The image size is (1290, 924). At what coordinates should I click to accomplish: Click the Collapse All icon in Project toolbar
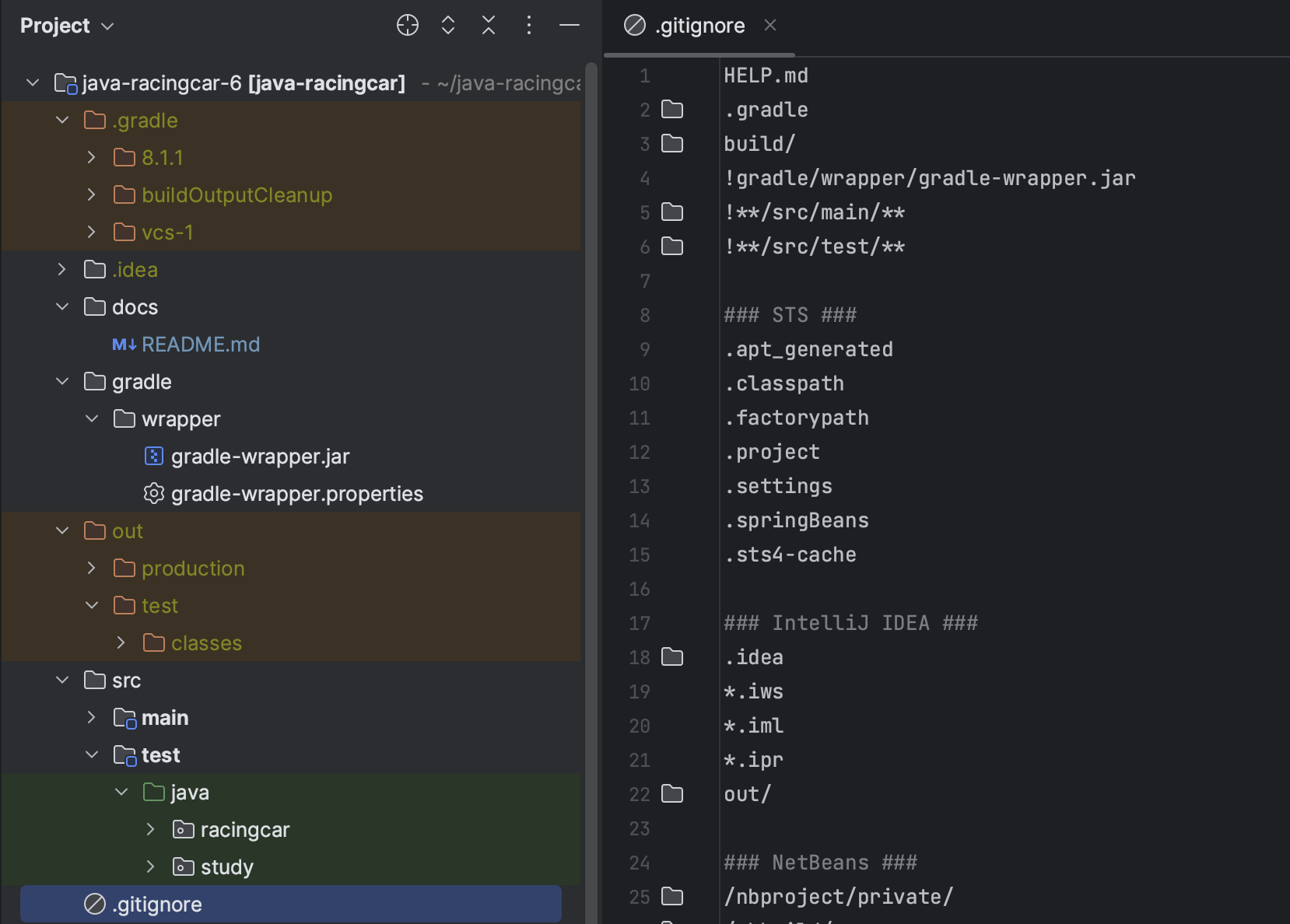(489, 26)
